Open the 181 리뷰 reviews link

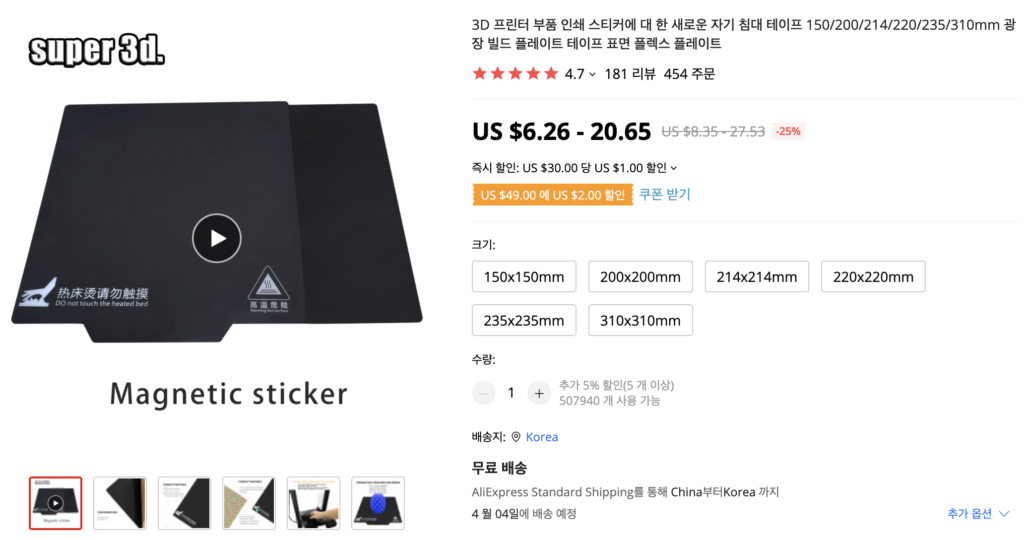pos(629,74)
